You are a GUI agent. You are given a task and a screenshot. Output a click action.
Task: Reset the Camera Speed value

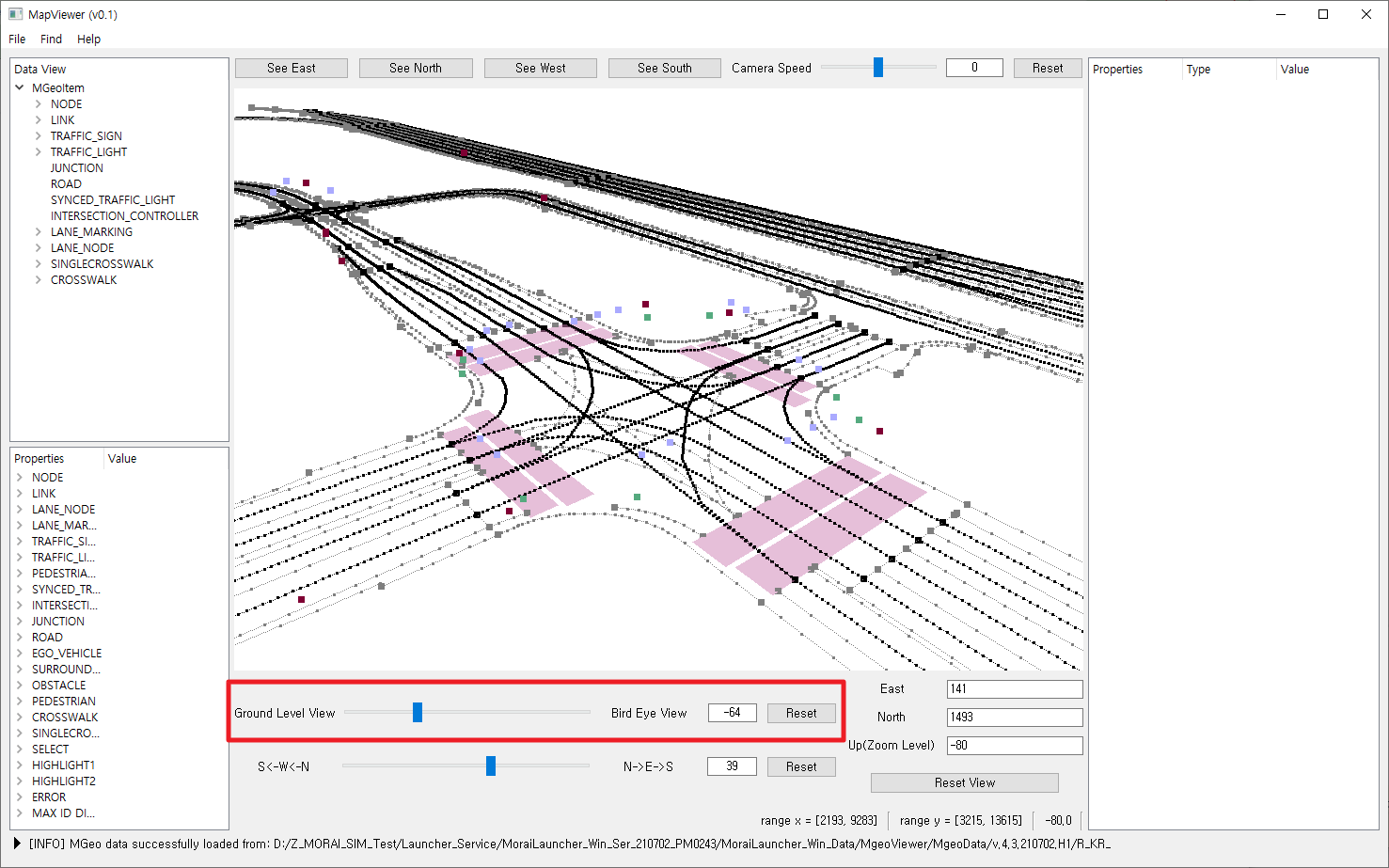[1047, 68]
